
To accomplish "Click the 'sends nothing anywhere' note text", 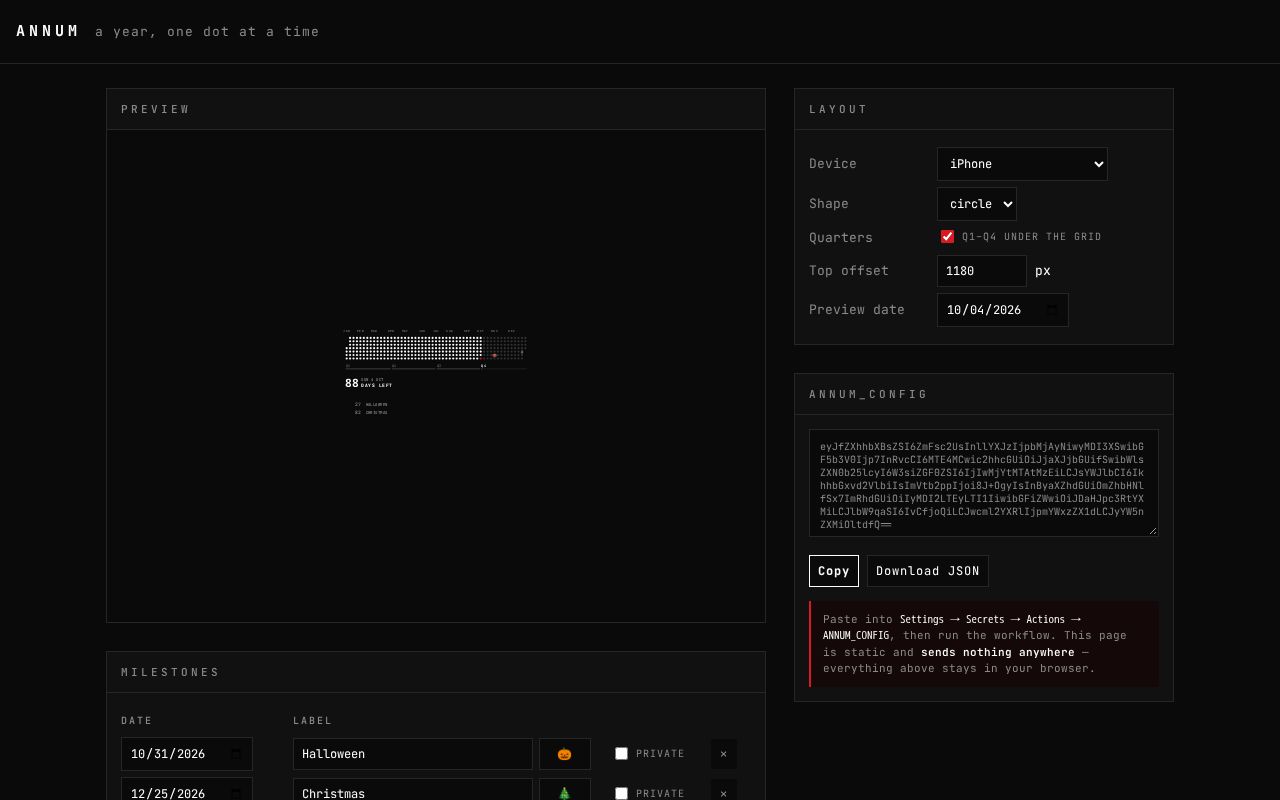I will (x=998, y=652).
